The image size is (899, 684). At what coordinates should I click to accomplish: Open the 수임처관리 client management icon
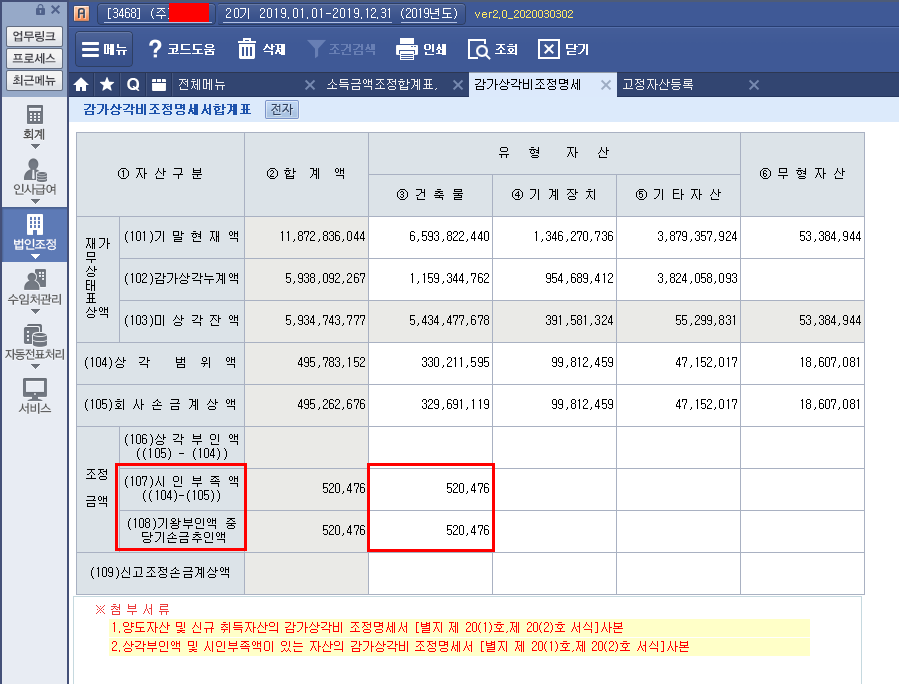click(34, 280)
